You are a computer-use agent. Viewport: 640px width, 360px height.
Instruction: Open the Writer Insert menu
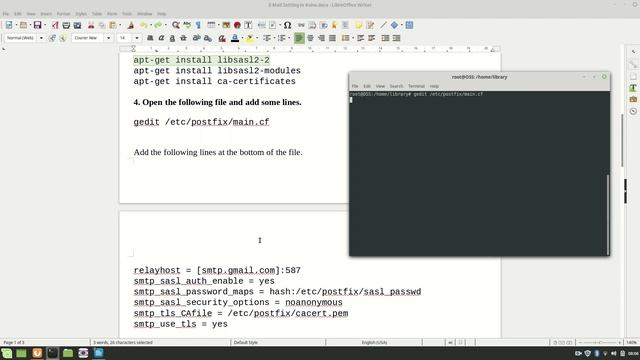tap(46, 14)
